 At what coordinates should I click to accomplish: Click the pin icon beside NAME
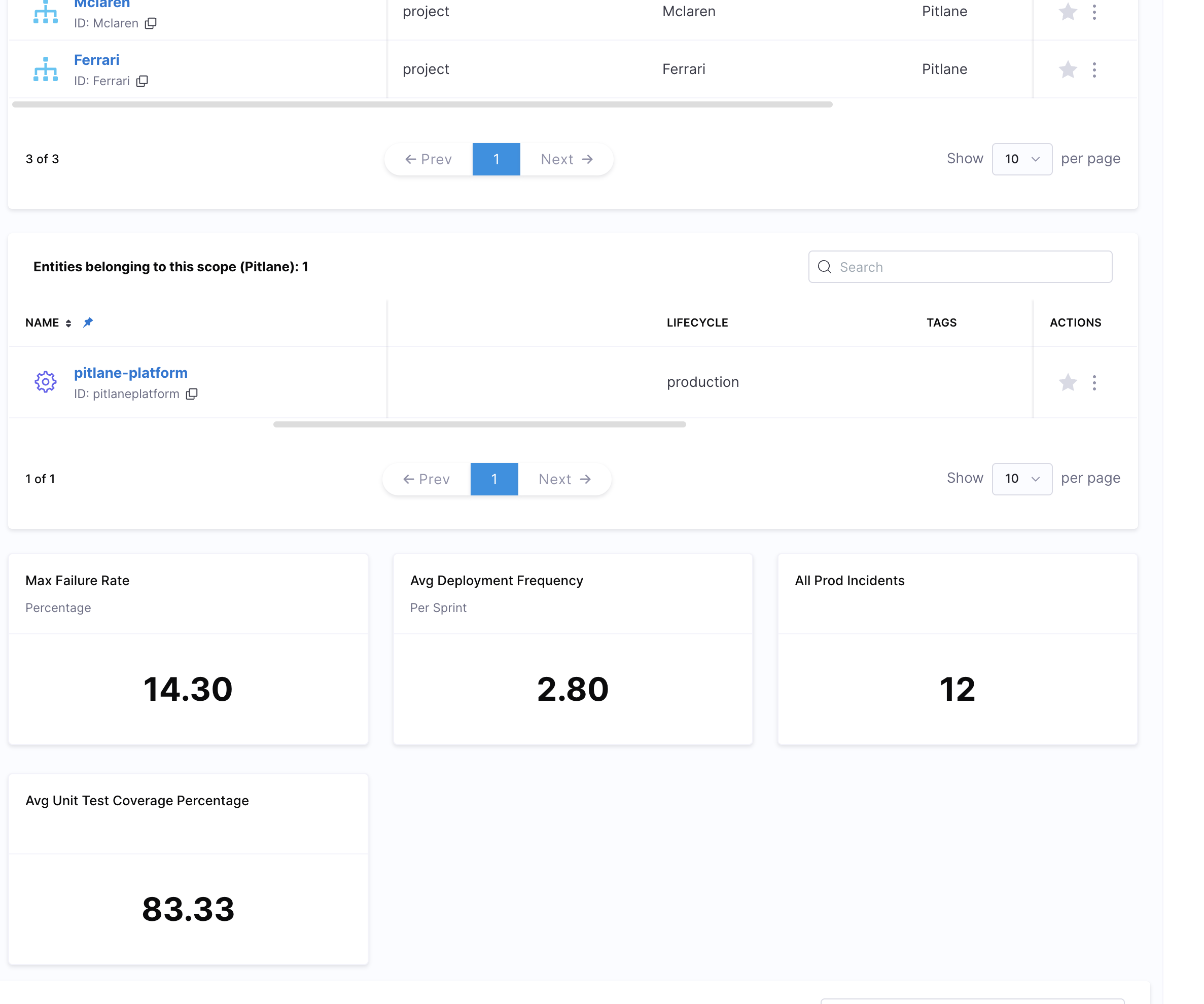point(88,323)
